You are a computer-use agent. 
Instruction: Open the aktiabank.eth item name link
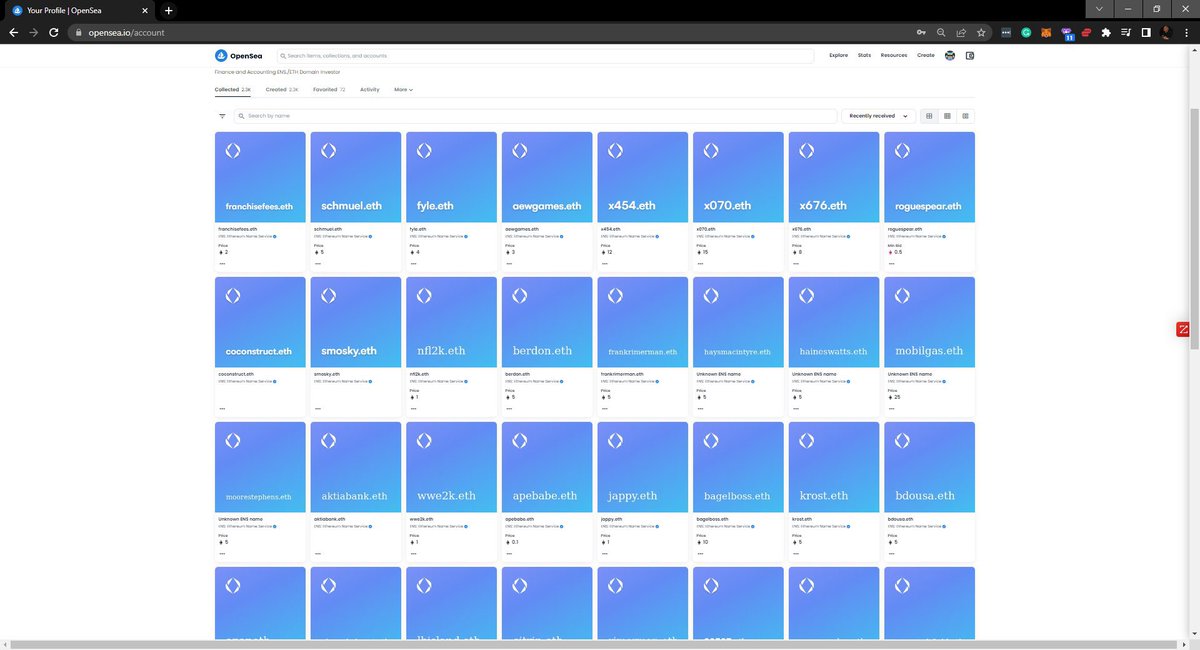point(330,519)
